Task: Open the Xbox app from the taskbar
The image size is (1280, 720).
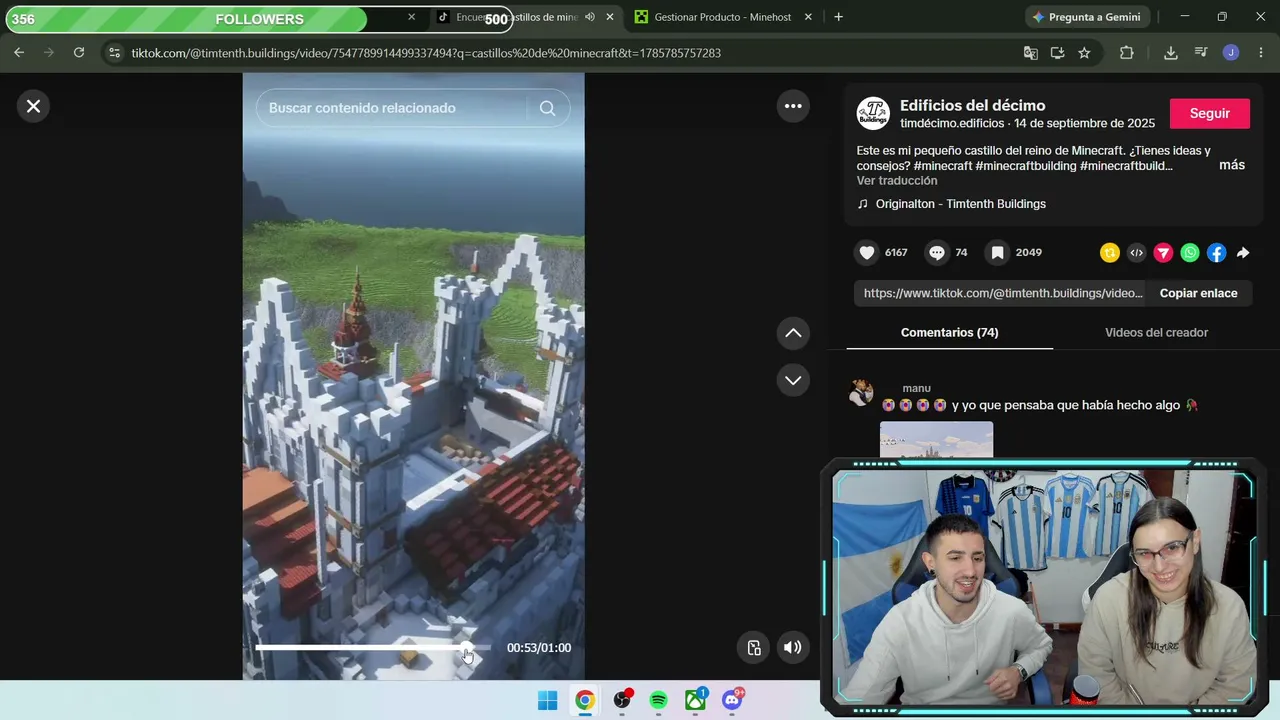Action: (695, 700)
